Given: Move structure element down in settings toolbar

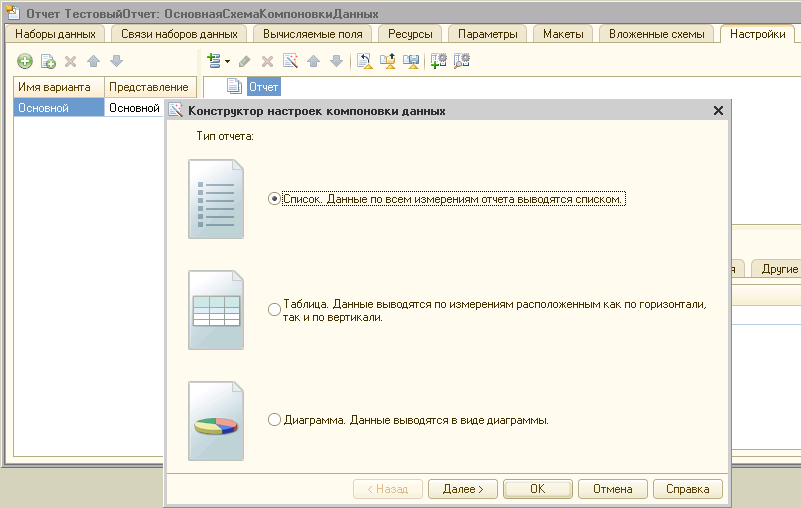Looking at the screenshot, I should (336, 61).
